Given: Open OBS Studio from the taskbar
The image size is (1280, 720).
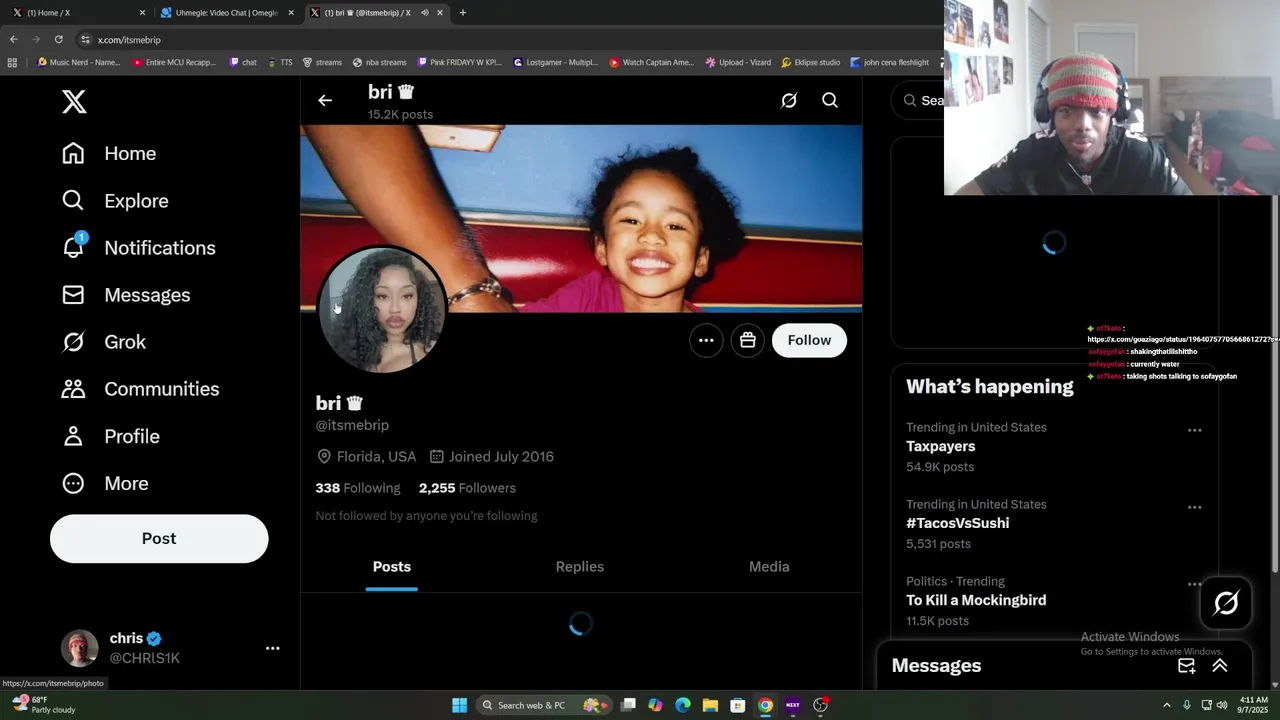Looking at the screenshot, I should pos(820,705).
